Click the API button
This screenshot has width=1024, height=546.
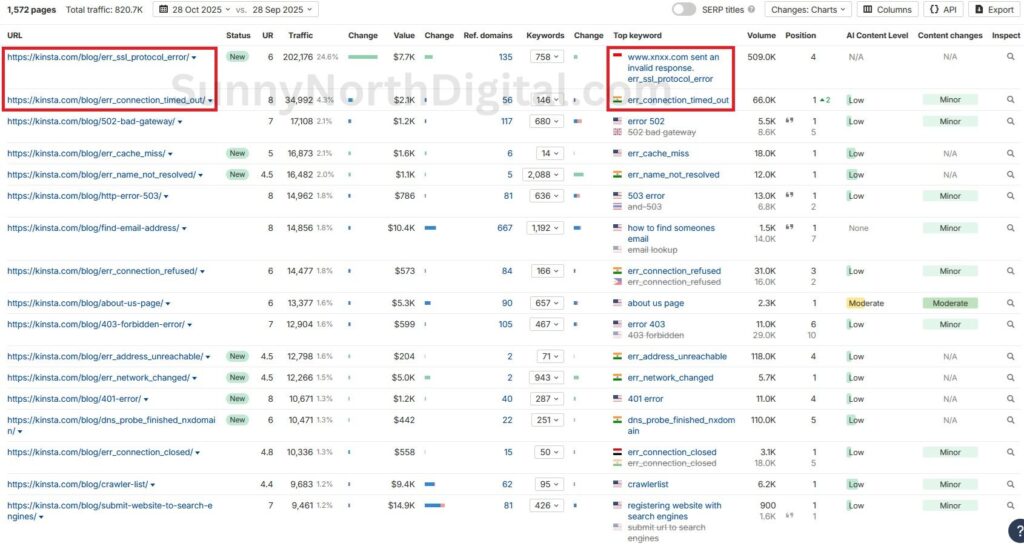coord(943,10)
